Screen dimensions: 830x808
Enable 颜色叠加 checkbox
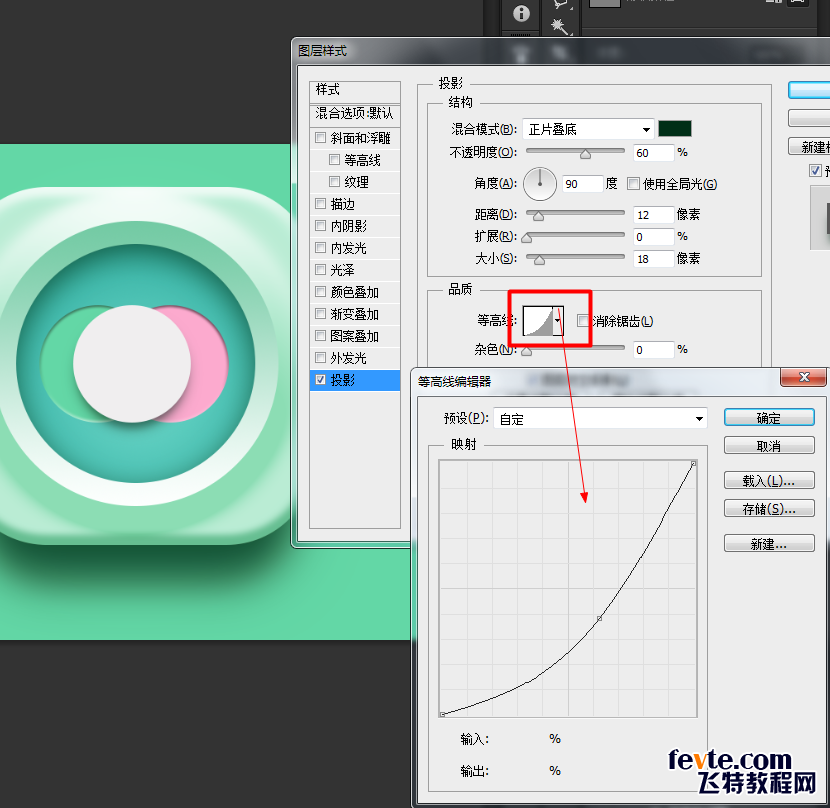320,291
